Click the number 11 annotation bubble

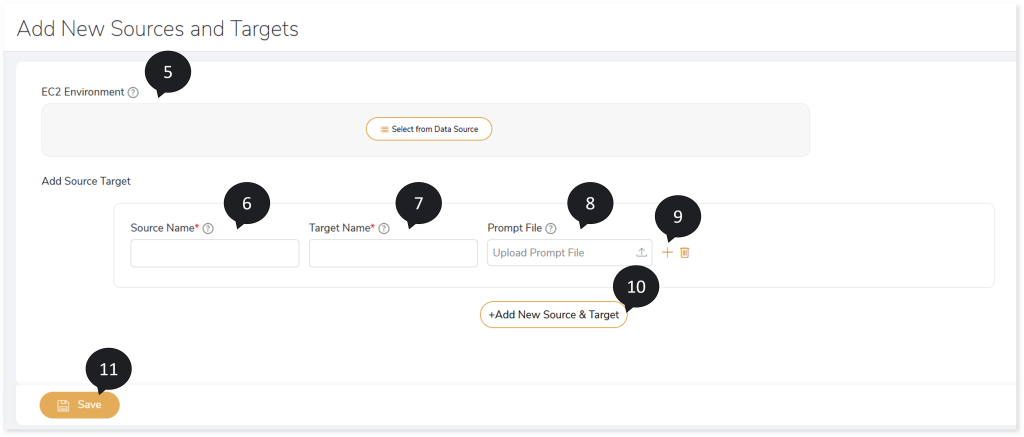tap(108, 370)
